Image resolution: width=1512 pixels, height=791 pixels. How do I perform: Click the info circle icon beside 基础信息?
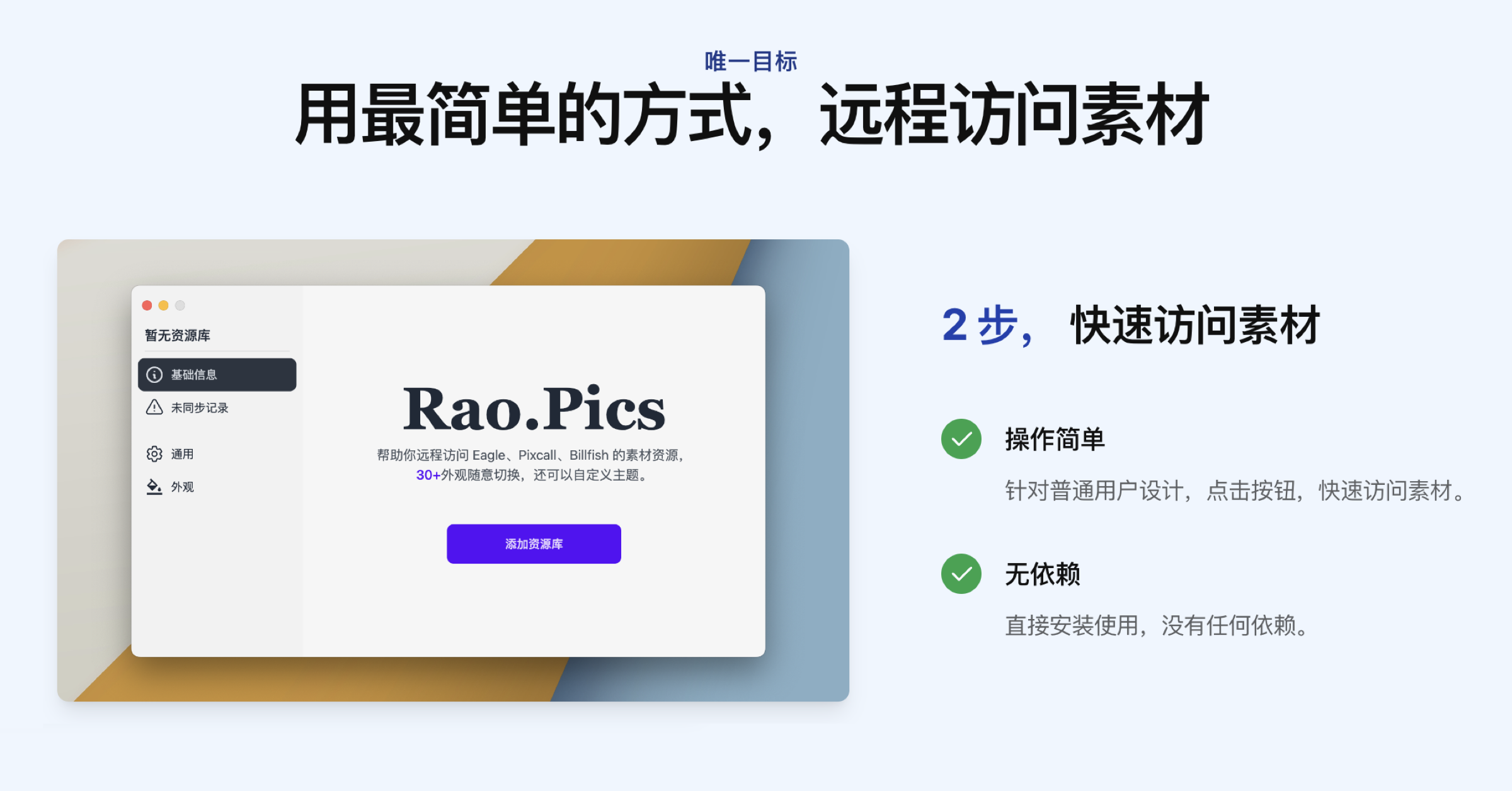tap(154, 375)
